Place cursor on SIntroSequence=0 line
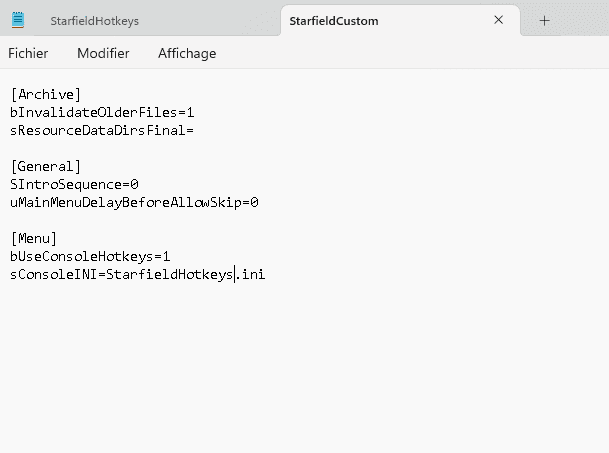The width and height of the screenshot is (609, 453). pos(74,184)
